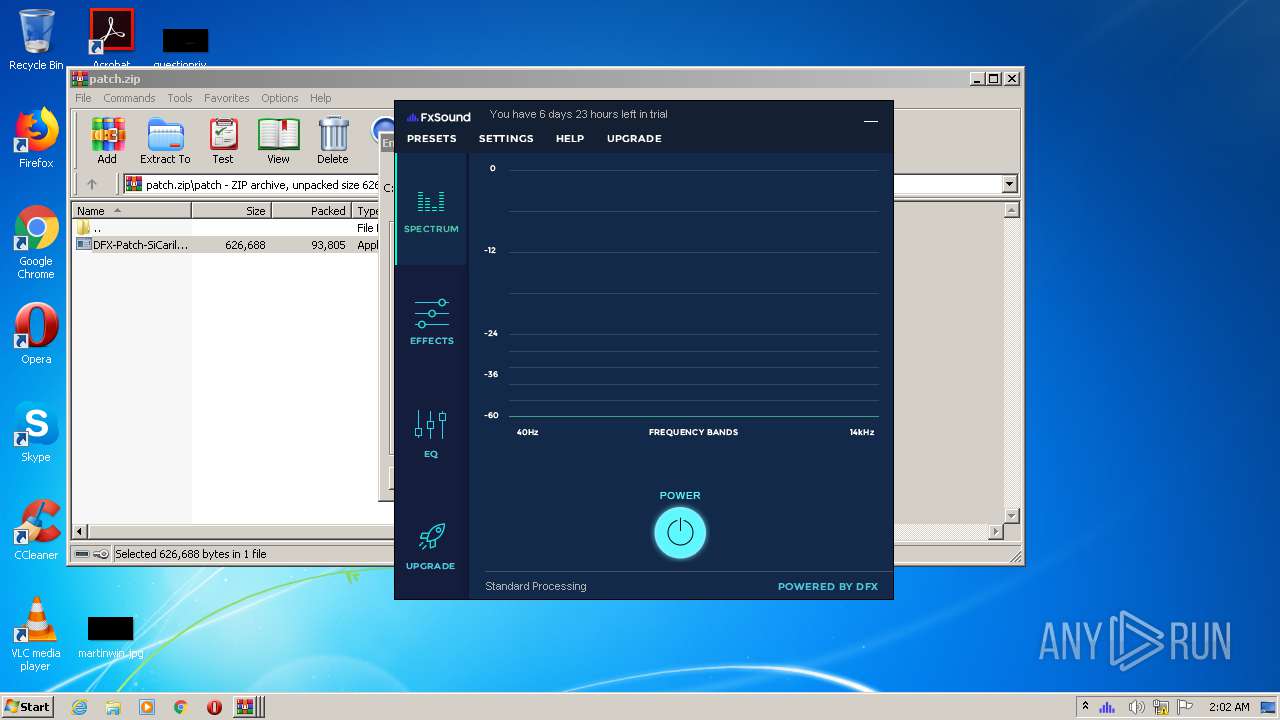Open the WinRAR Help menu

(x=320, y=98)
